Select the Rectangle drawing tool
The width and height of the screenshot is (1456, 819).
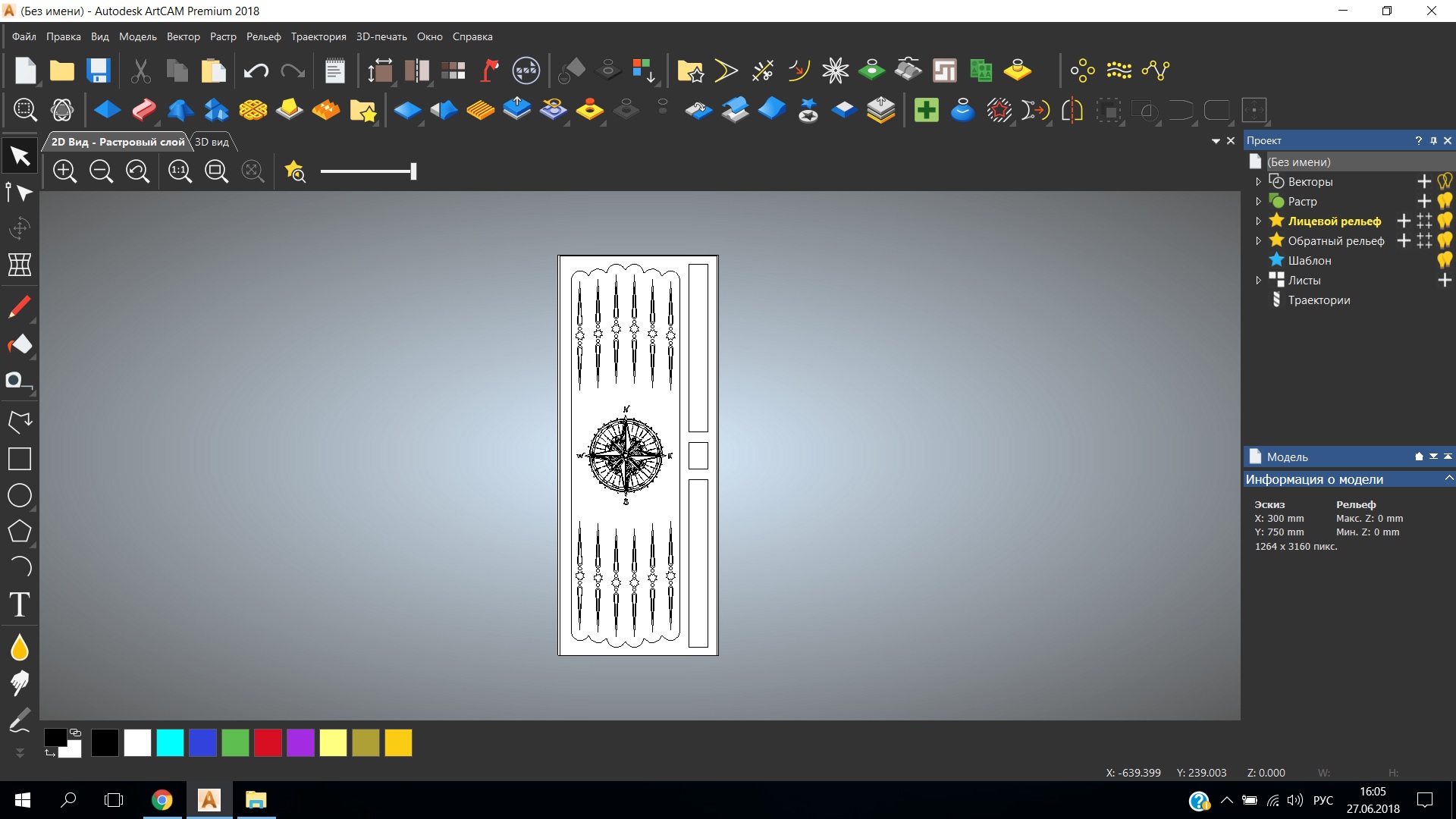(x=20, y=459)
